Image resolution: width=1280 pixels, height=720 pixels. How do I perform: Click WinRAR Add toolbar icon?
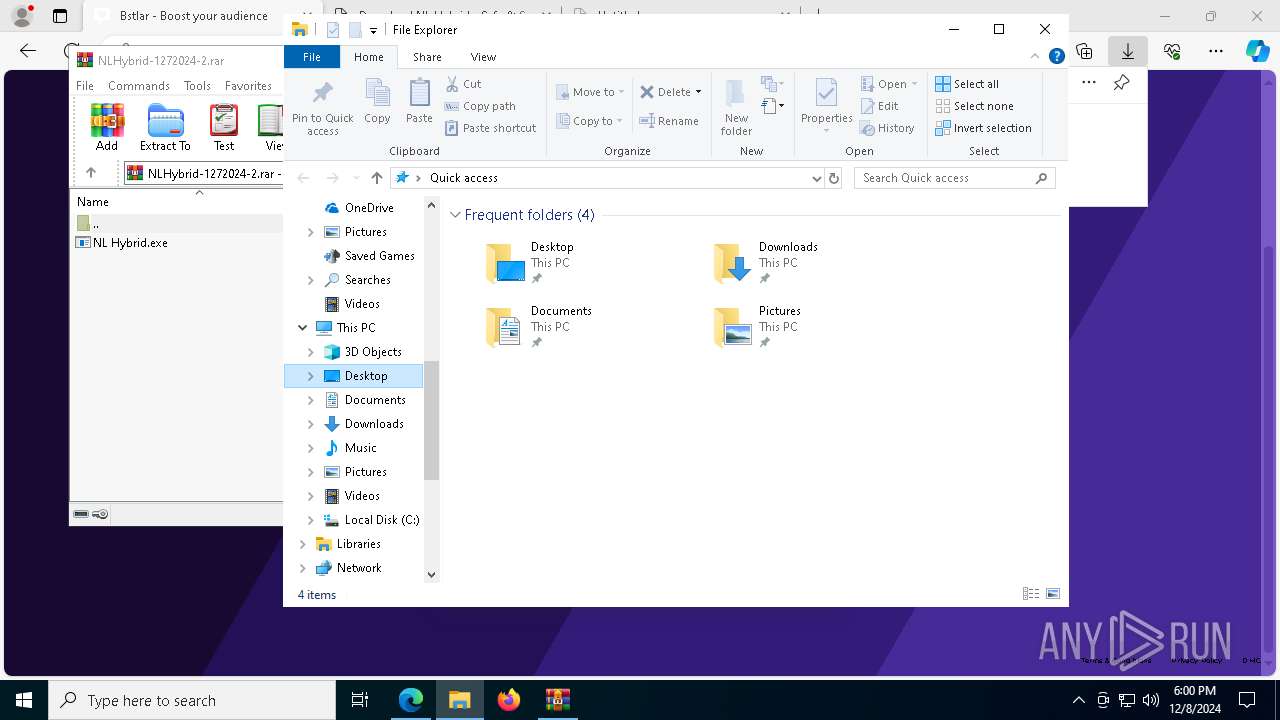point(107,127)
